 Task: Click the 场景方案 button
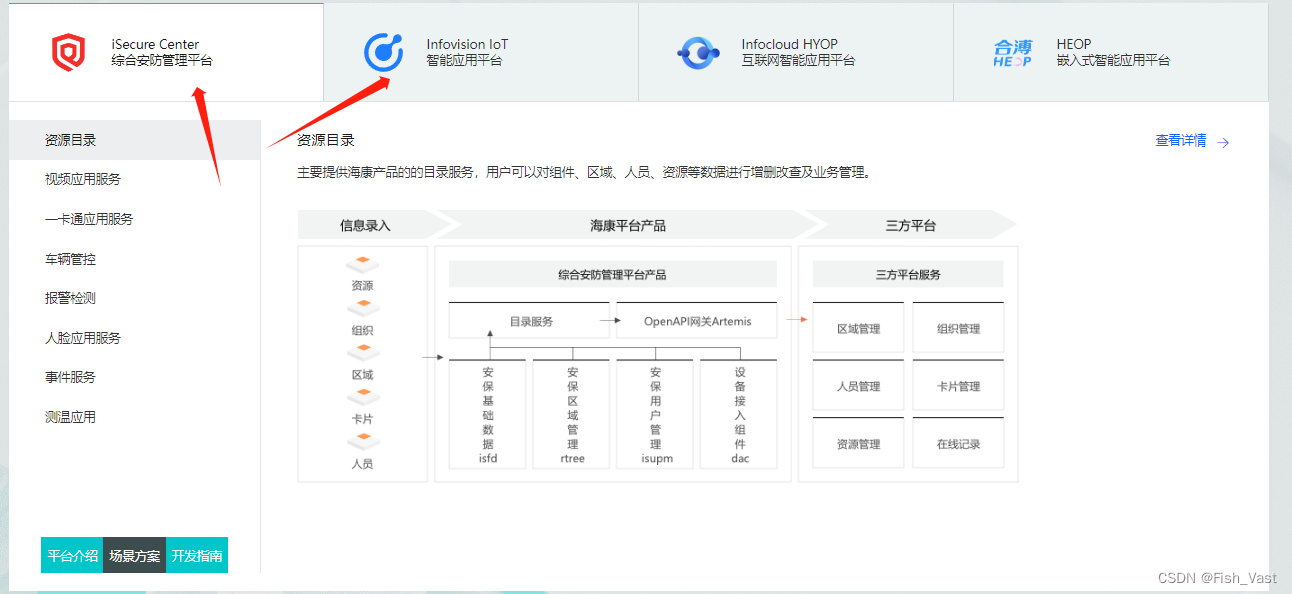click(135, 556)
